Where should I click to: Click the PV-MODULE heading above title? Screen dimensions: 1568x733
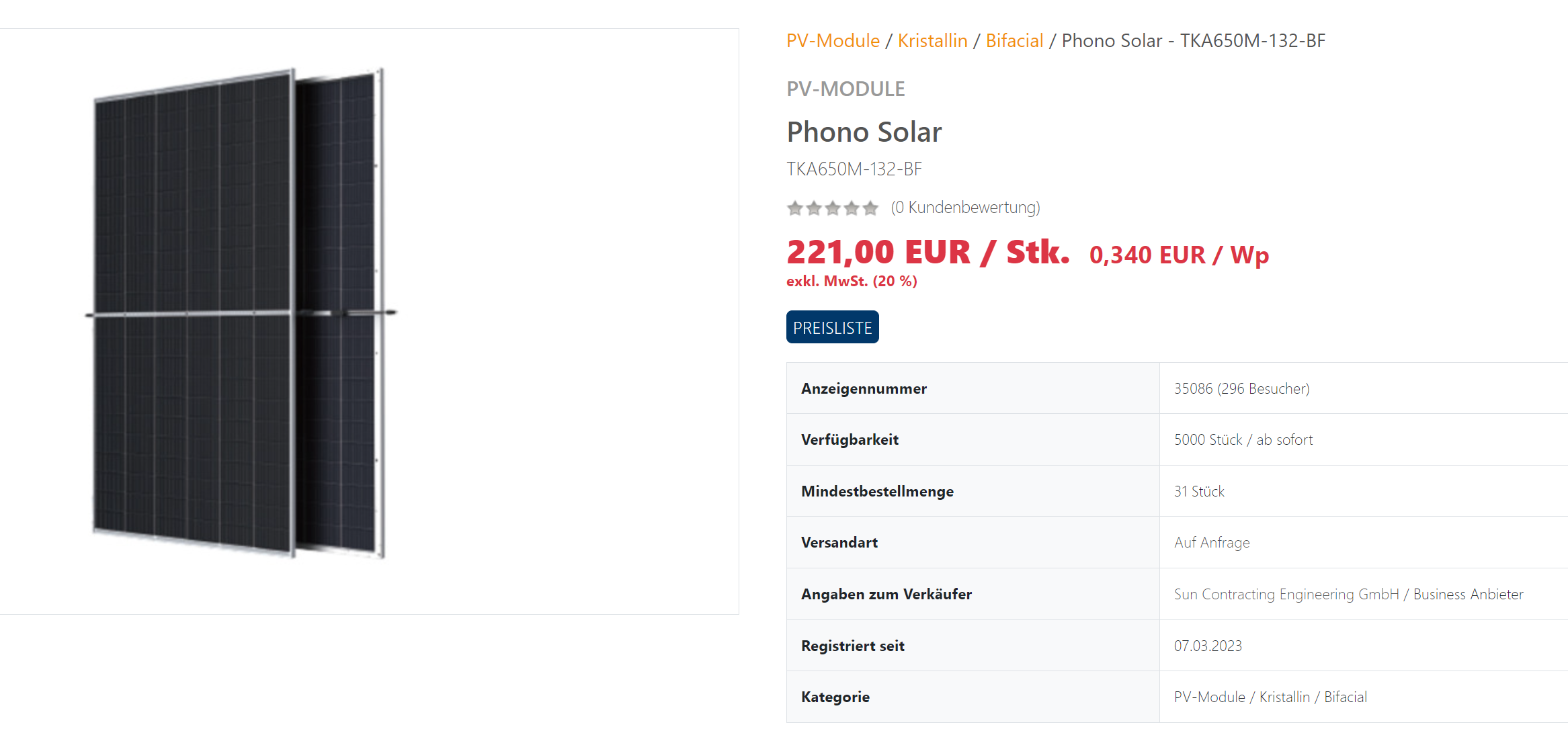click(x=845, y=89)
